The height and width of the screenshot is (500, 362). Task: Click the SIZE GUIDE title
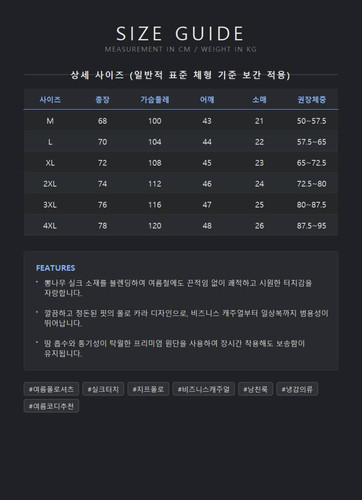(180, 34)
